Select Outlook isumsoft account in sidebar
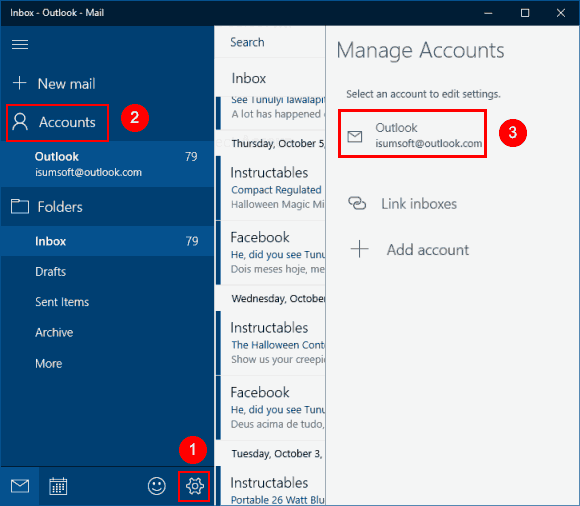580x506 pixels. point(107,164)
